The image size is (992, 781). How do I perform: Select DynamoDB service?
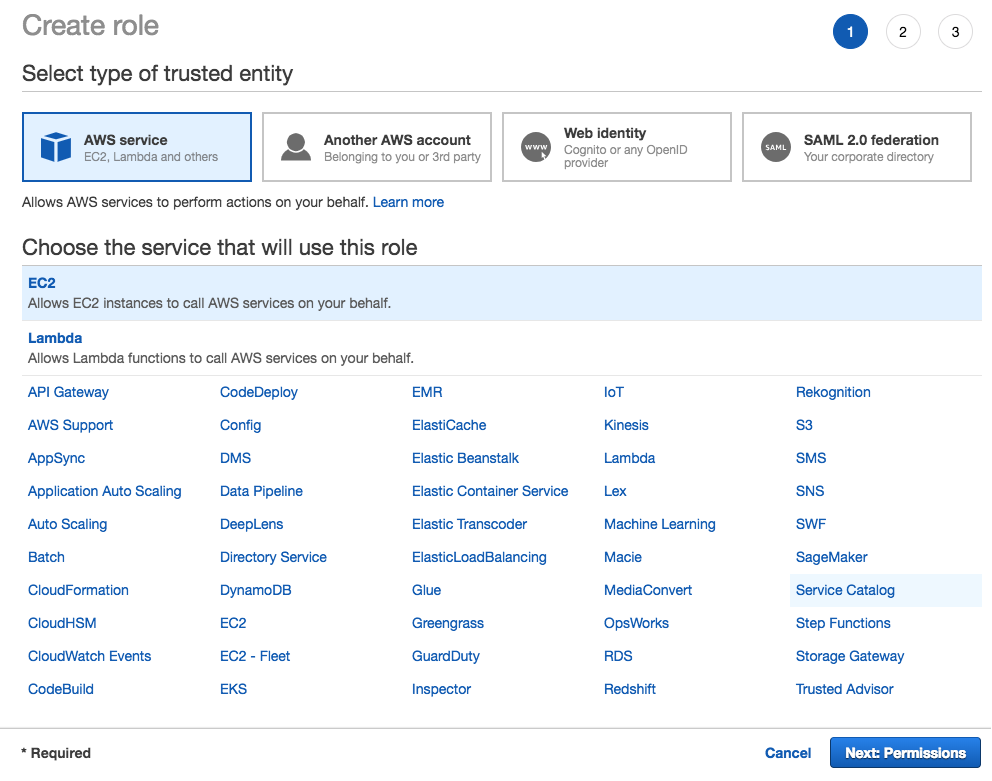pos(256,590)
